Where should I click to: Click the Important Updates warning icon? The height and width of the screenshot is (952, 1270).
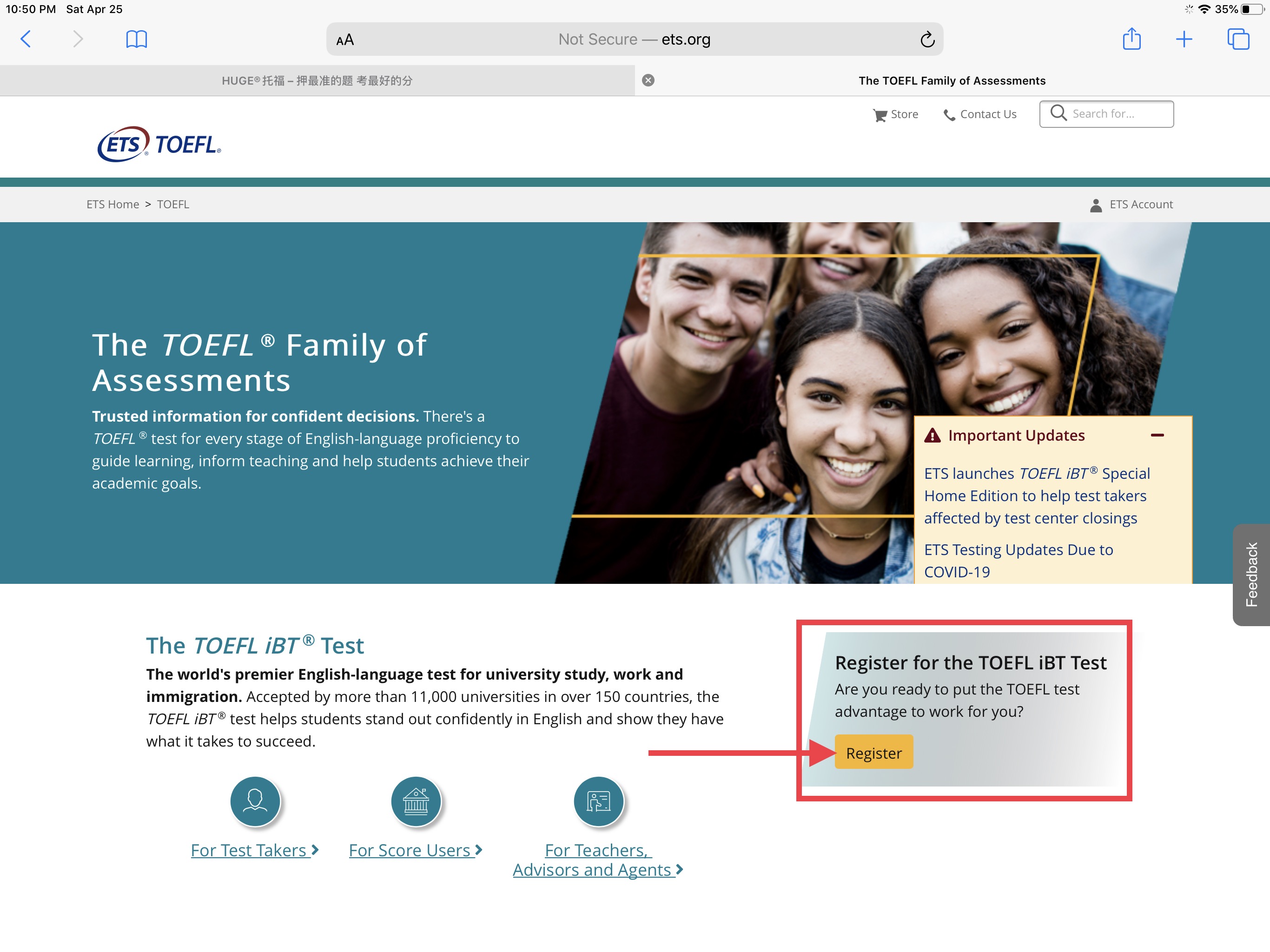click(933, 436)
